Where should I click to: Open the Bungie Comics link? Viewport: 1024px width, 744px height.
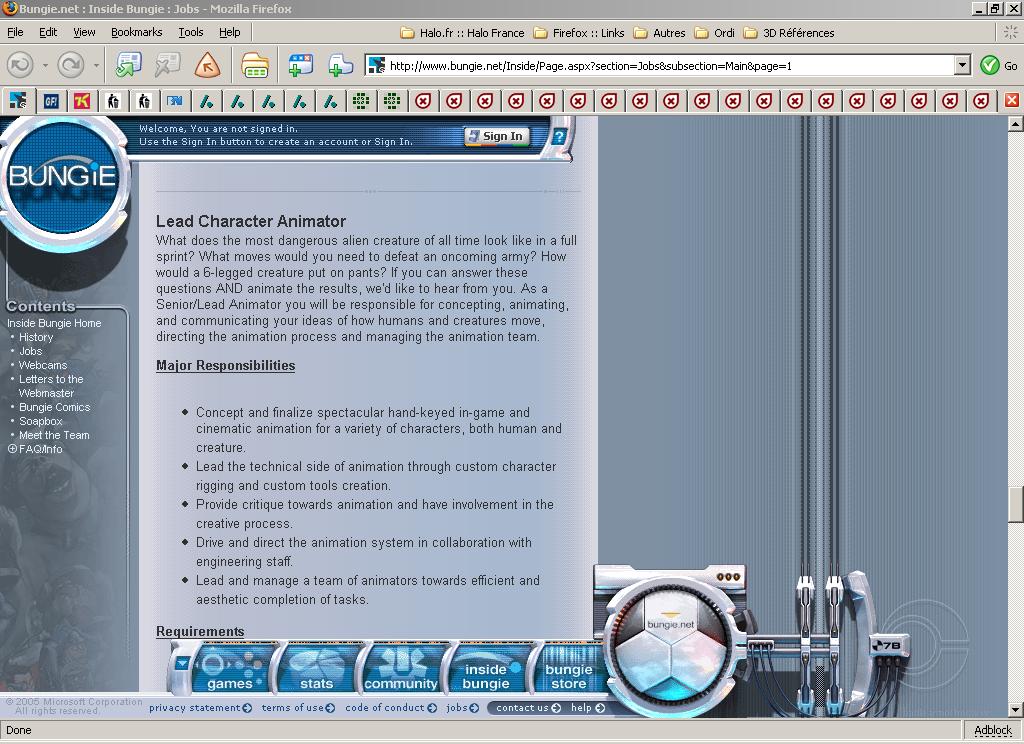point(55,408)
